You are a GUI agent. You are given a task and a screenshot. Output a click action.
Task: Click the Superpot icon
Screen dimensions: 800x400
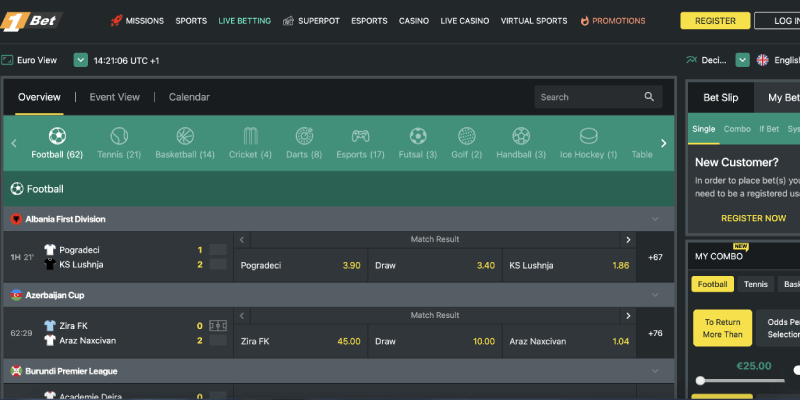[288, 21]
